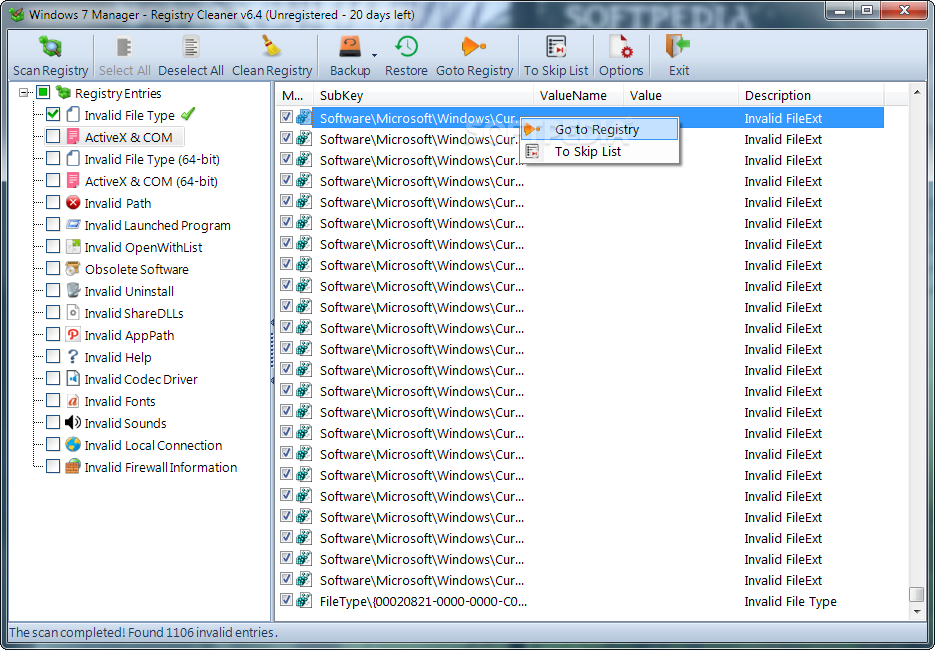Open the Backup dropdown arrow
Screen dimensions: 935x650
click(374, 55)
